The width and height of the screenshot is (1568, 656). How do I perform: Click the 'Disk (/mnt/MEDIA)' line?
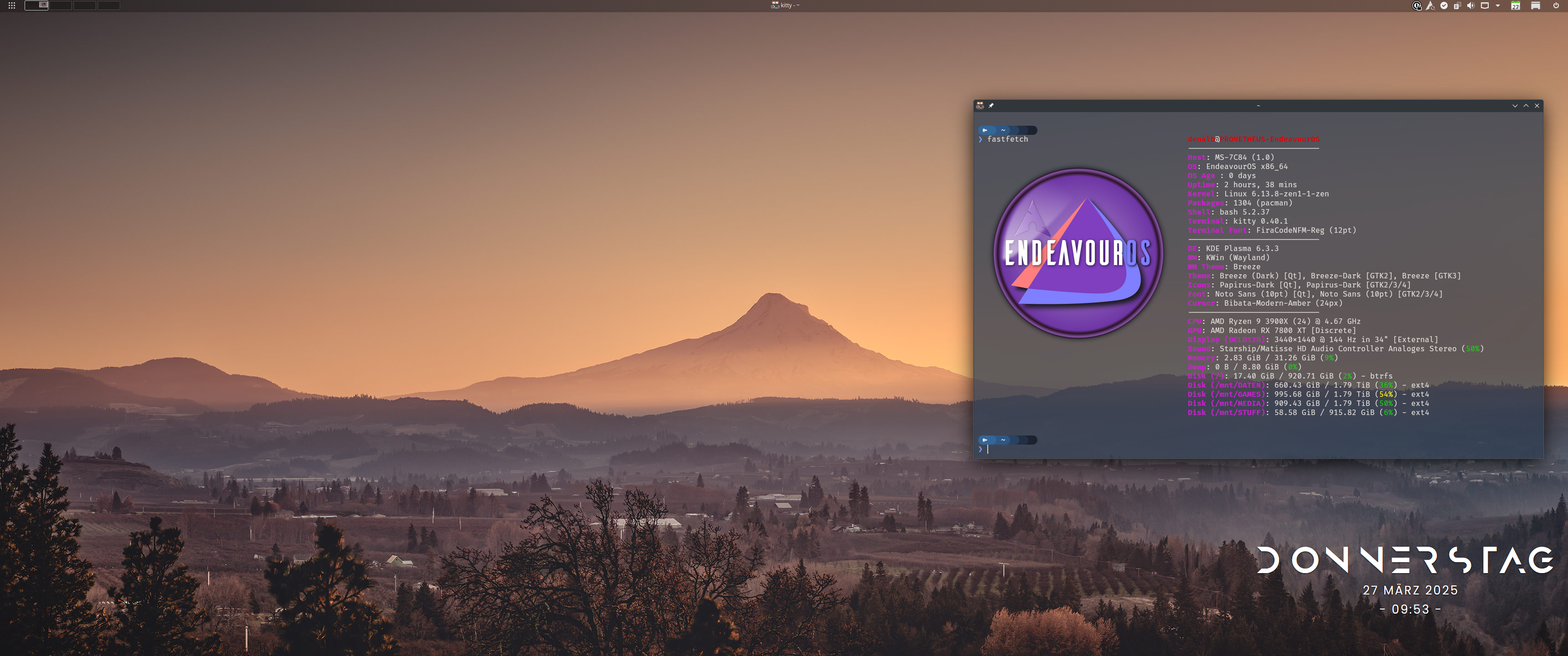[x=1308, y=404]
